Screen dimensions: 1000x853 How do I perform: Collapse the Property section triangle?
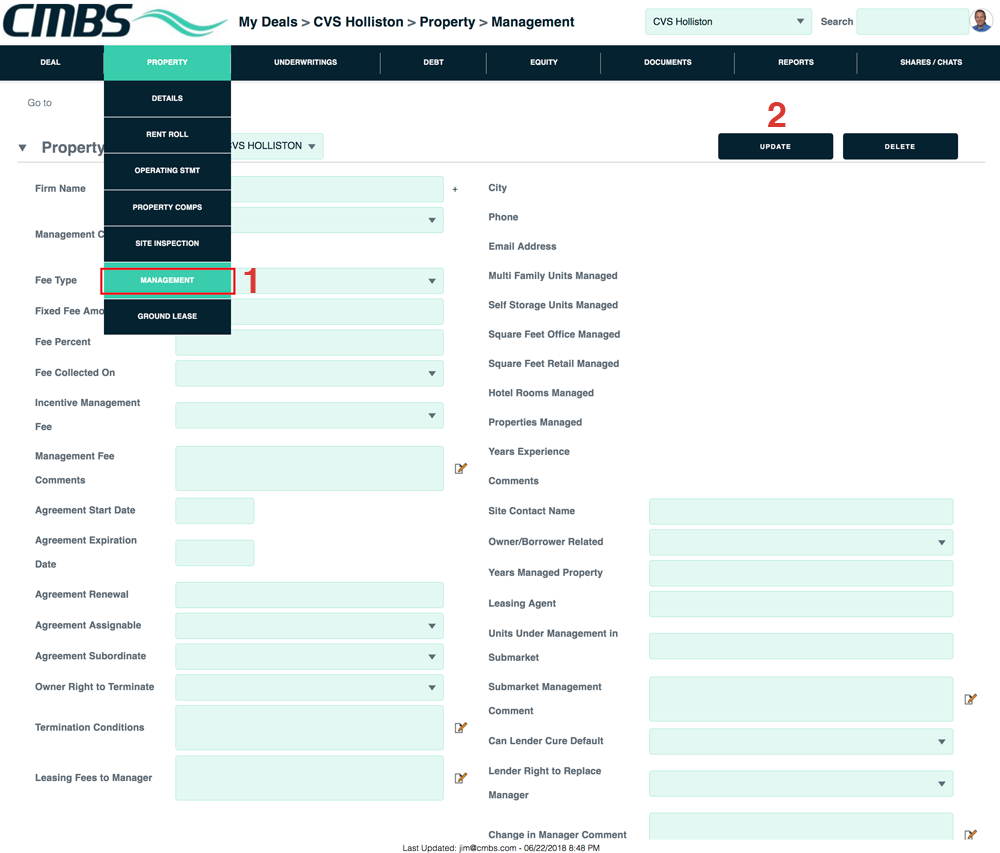point(22,148)
